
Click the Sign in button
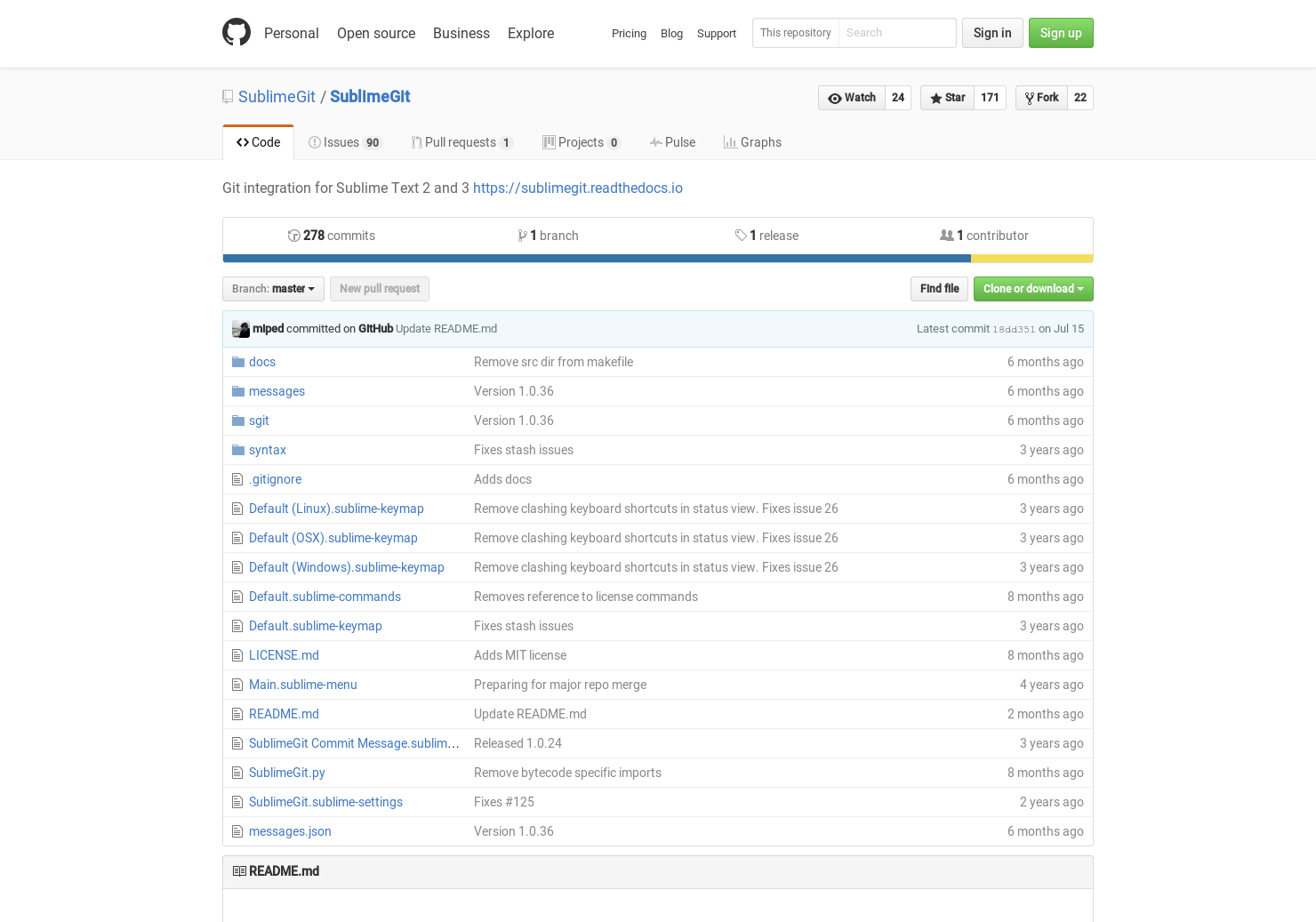992,33
